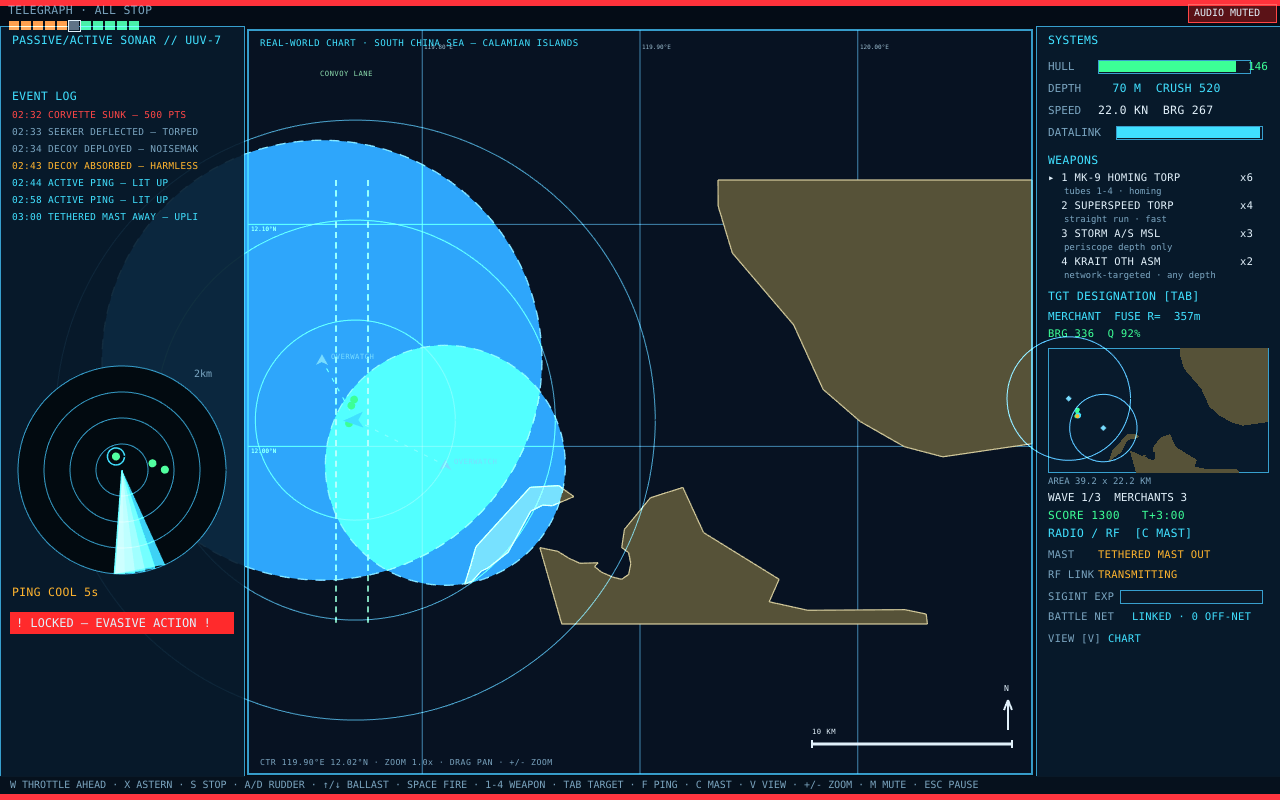The width and height of the screenshot is (1280, 800).
Task: Toggle the VIEW [V] CHART mode
Action: tap(1094, 638)
